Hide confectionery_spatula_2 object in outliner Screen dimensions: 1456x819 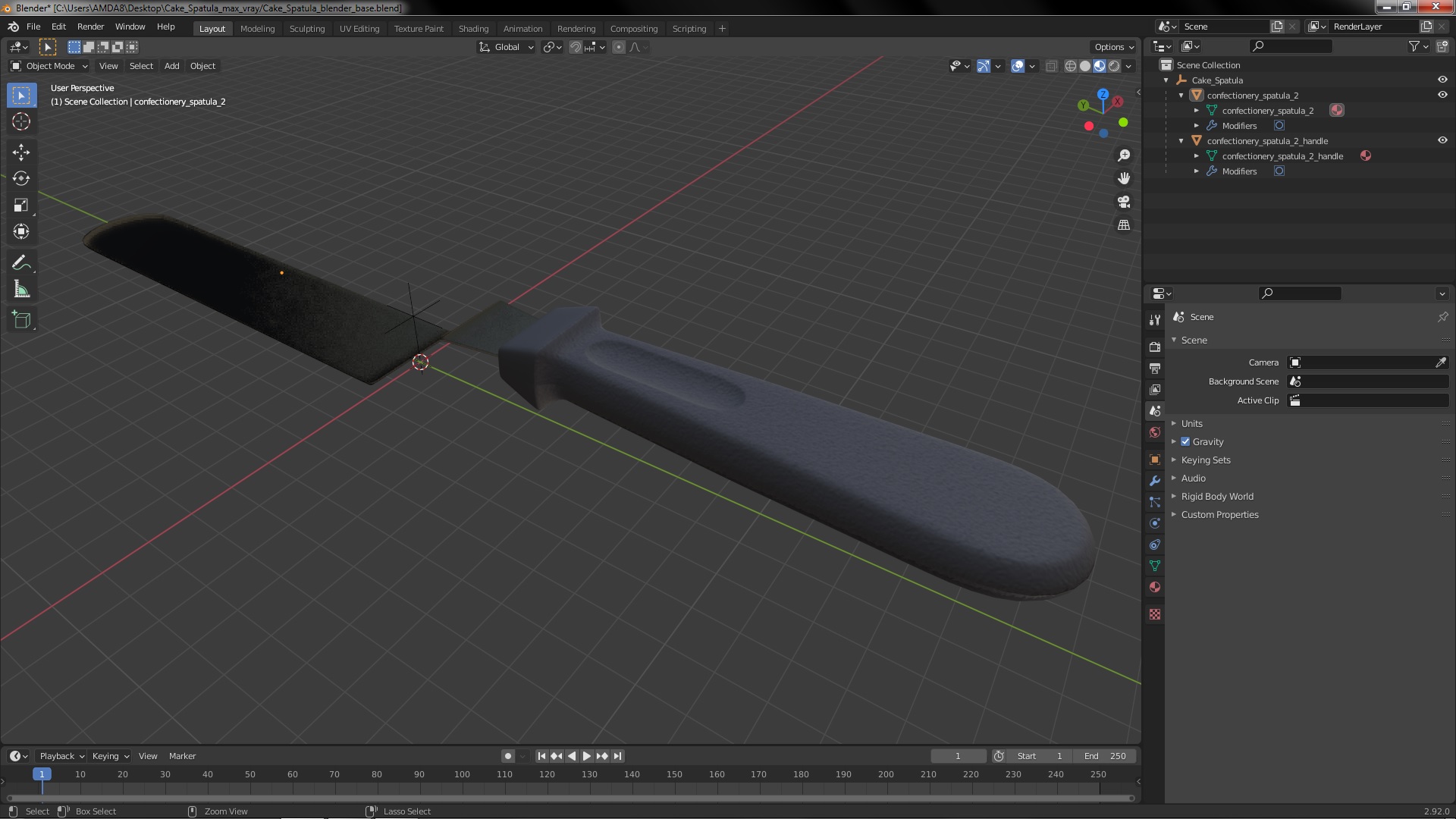1442,95
